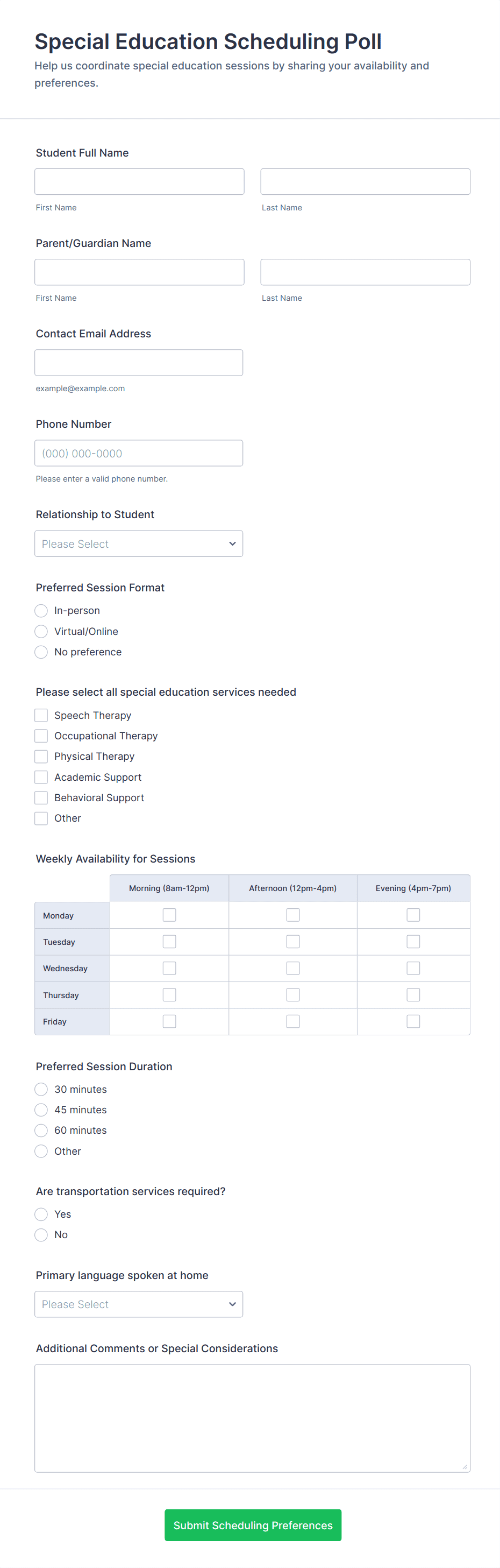This screenshot has height=1568, width=500.
Task: Check Friday Evening availability
Action: pos(413,1021)
